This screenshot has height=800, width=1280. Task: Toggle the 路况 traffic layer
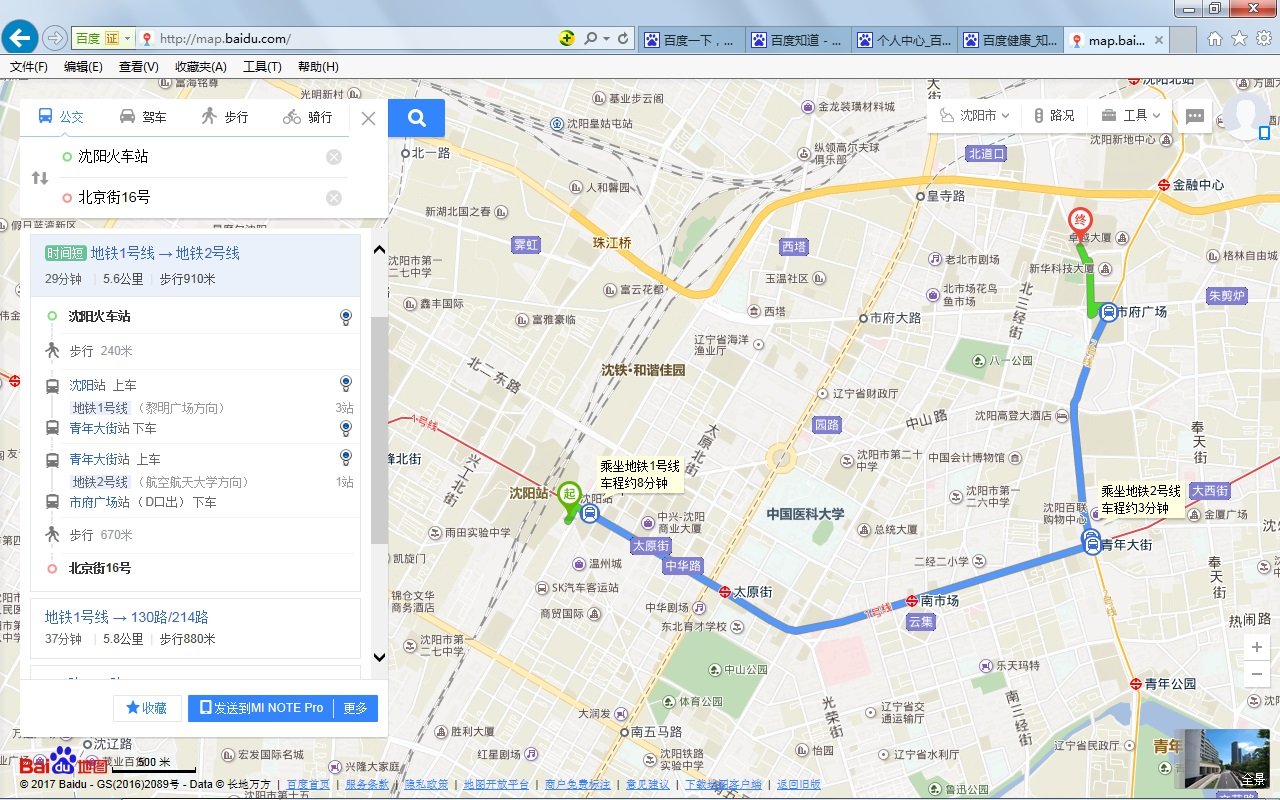1054,114
